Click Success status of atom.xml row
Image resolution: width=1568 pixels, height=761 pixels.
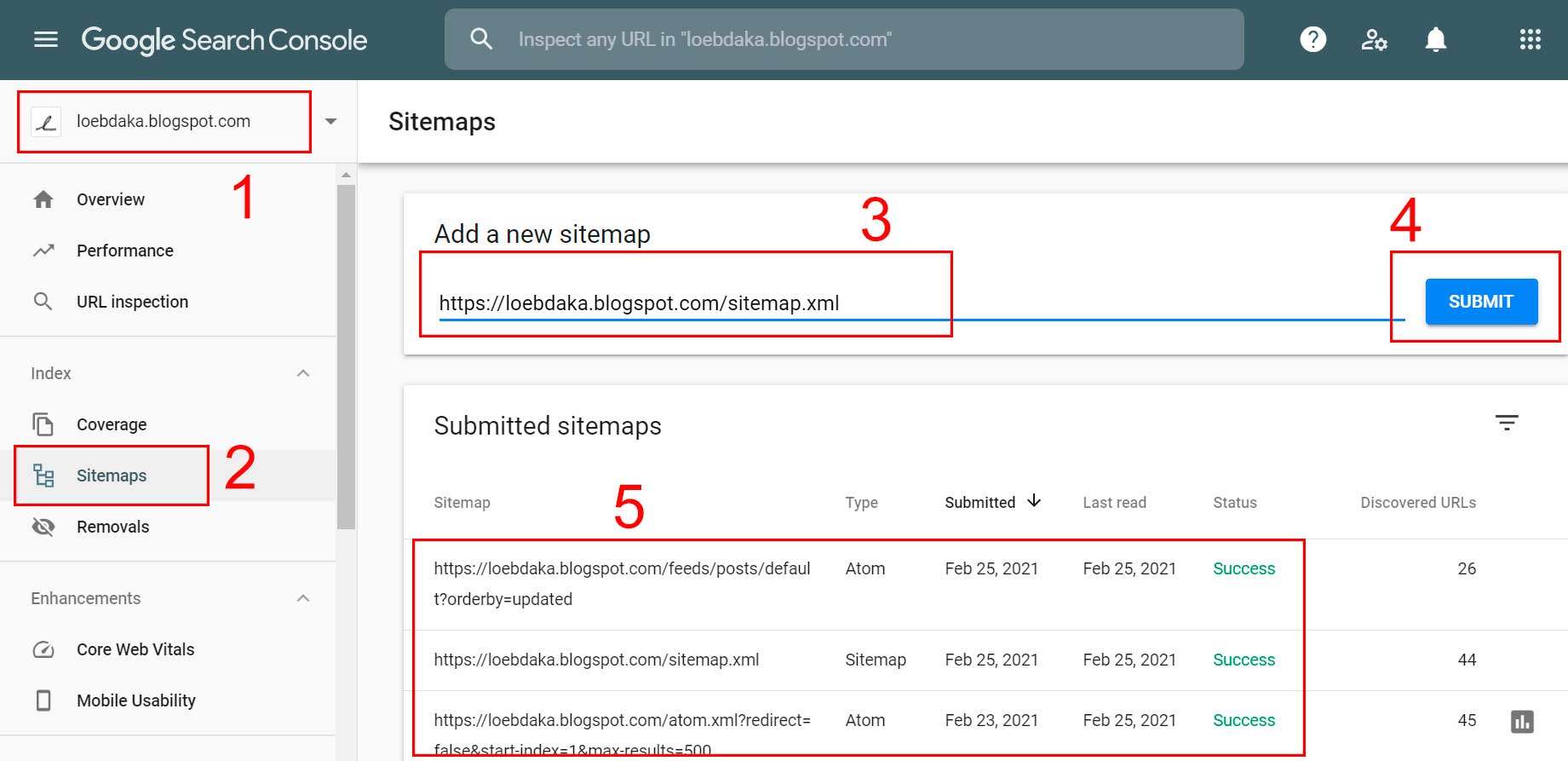pos(1243,720)
